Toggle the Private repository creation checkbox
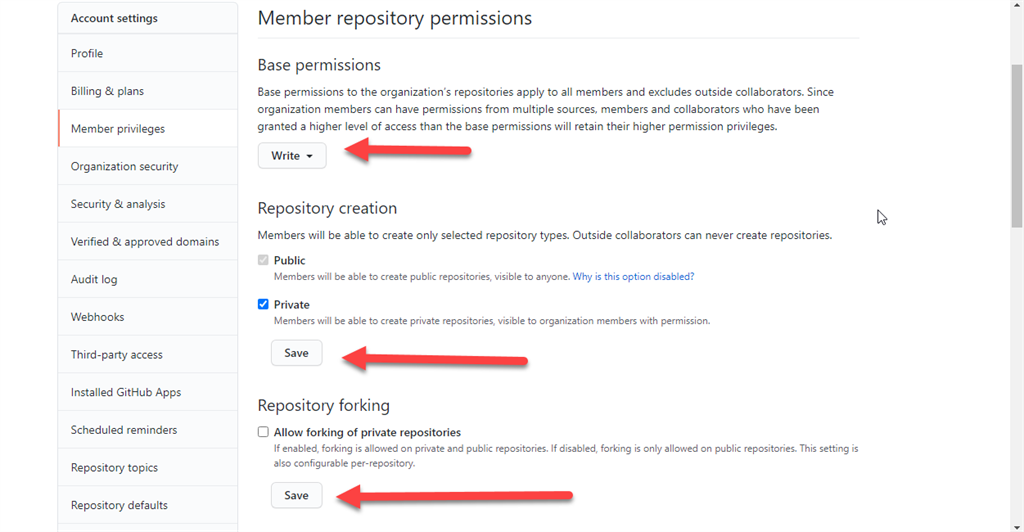The height and width of the screenshot is (532, 1024). pyautogui.click(x=264, y=304)
